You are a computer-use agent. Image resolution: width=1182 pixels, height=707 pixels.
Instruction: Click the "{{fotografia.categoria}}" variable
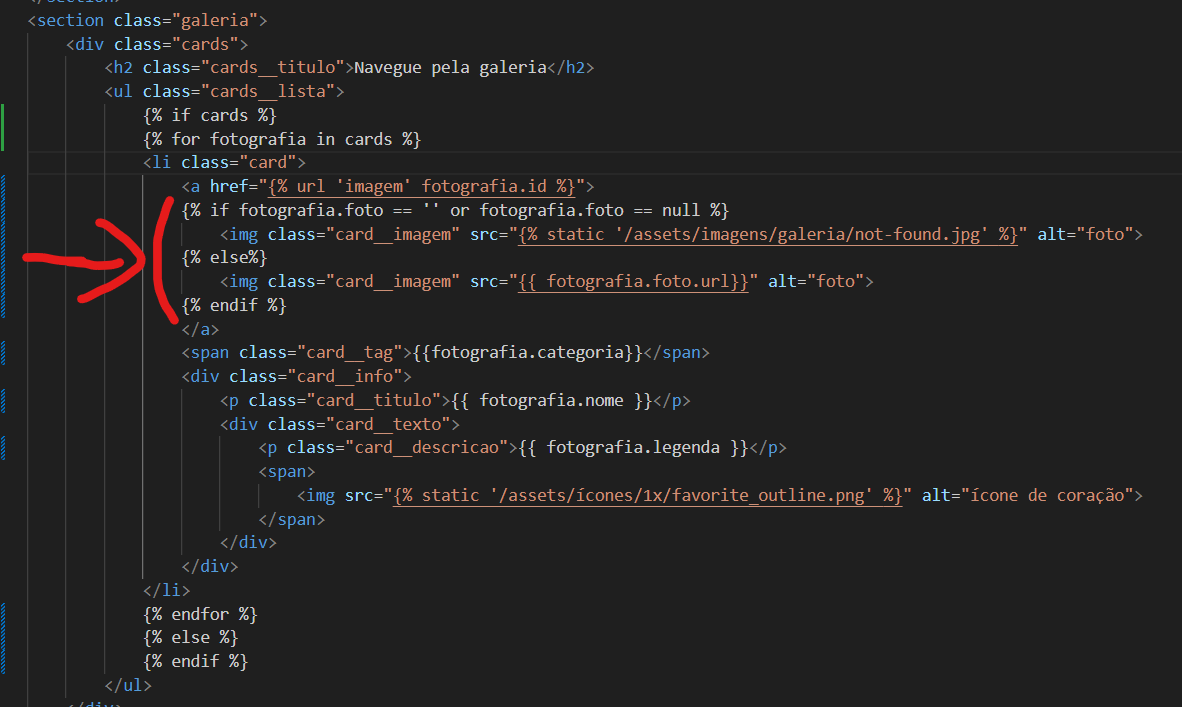528,353
